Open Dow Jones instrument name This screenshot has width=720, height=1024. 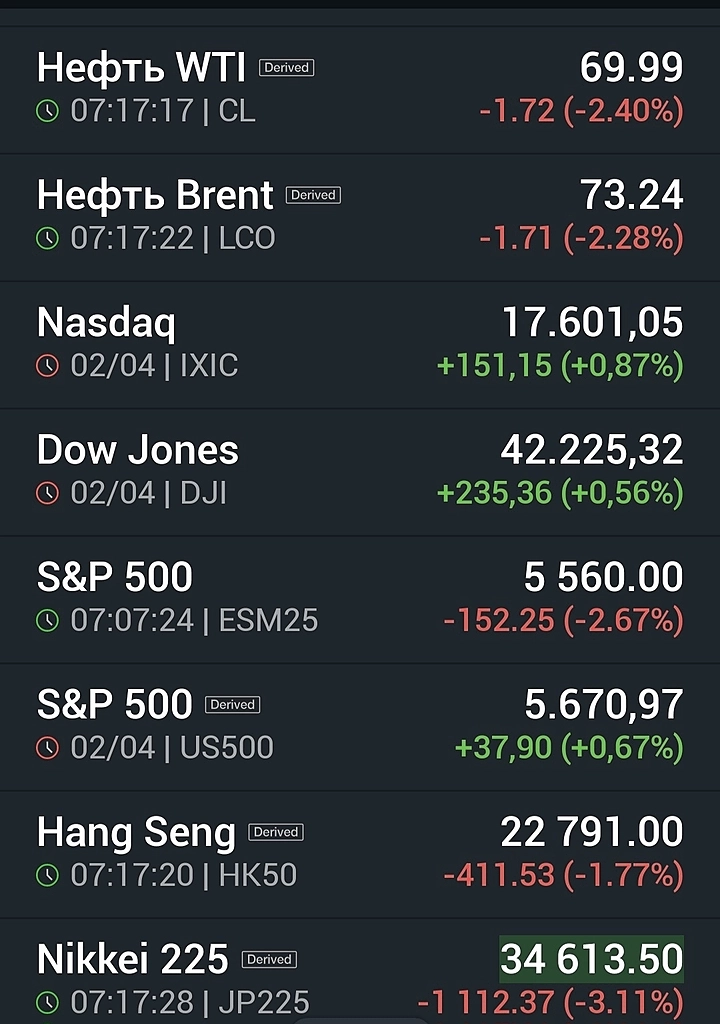tap(138, 450)
